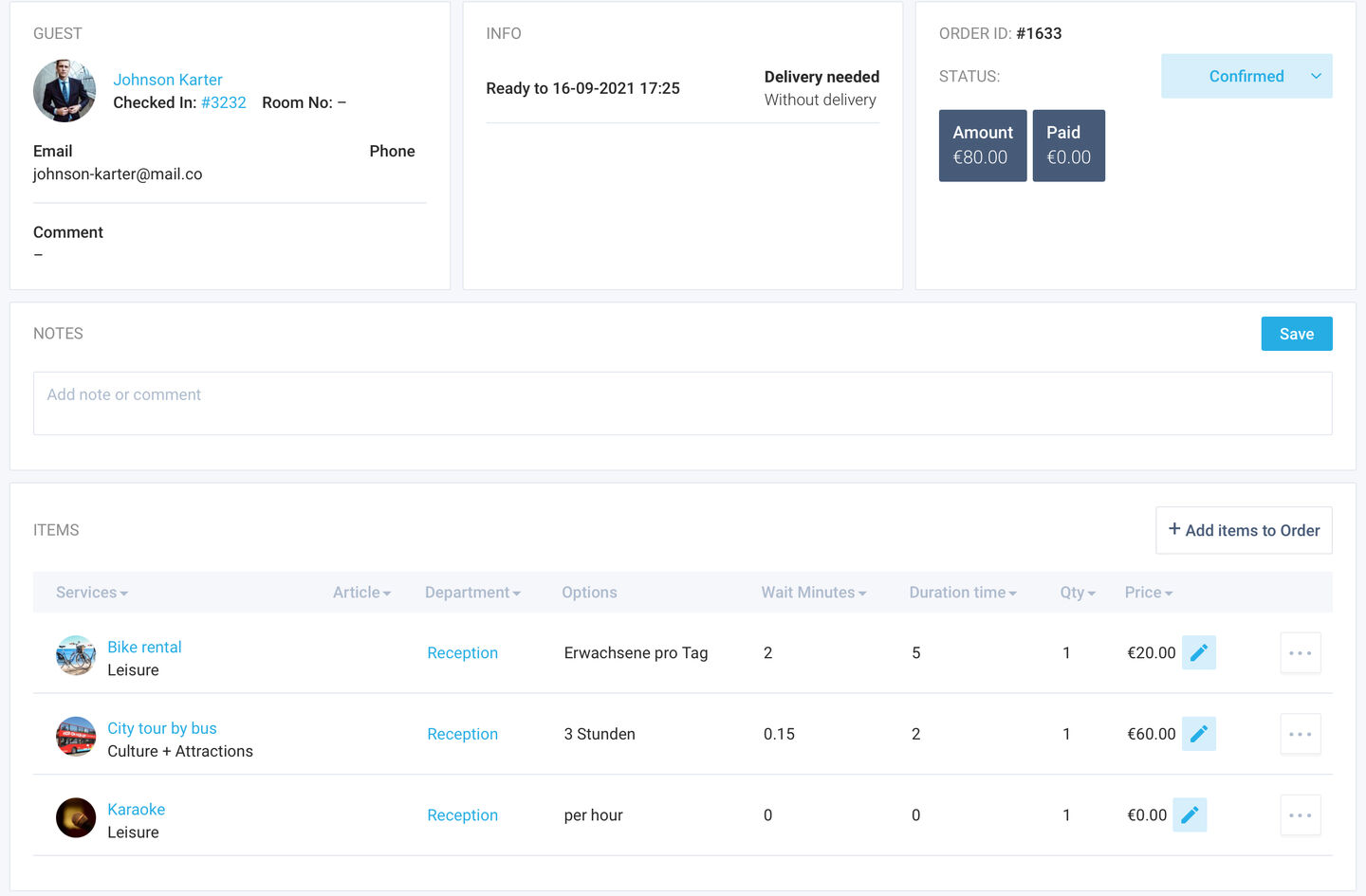Click €20.00 price value
Viewport: 1366px width, 896px height.
click(x=1151, y=652)
